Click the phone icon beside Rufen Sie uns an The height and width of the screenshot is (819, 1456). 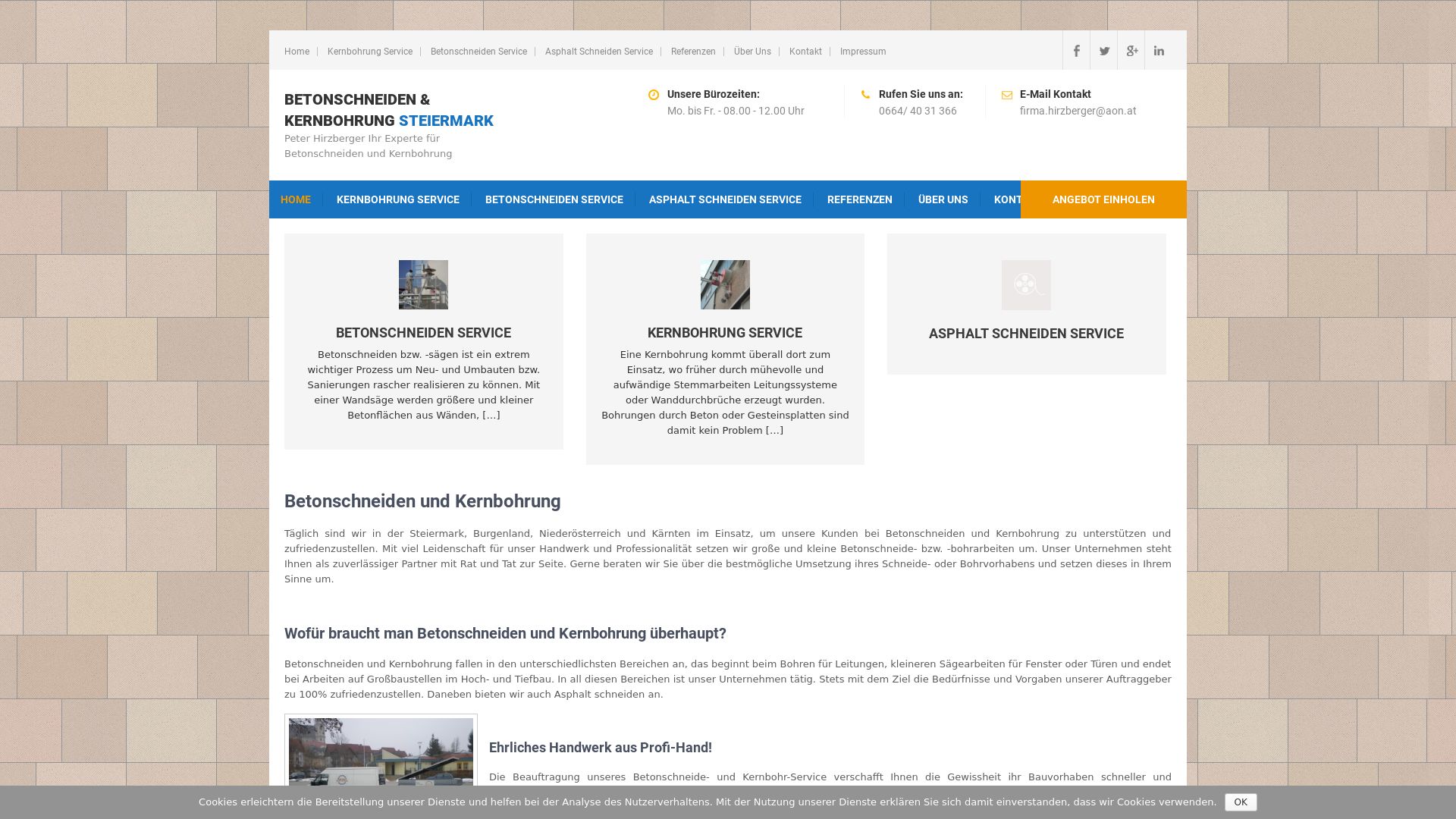(x=865, y=95)
